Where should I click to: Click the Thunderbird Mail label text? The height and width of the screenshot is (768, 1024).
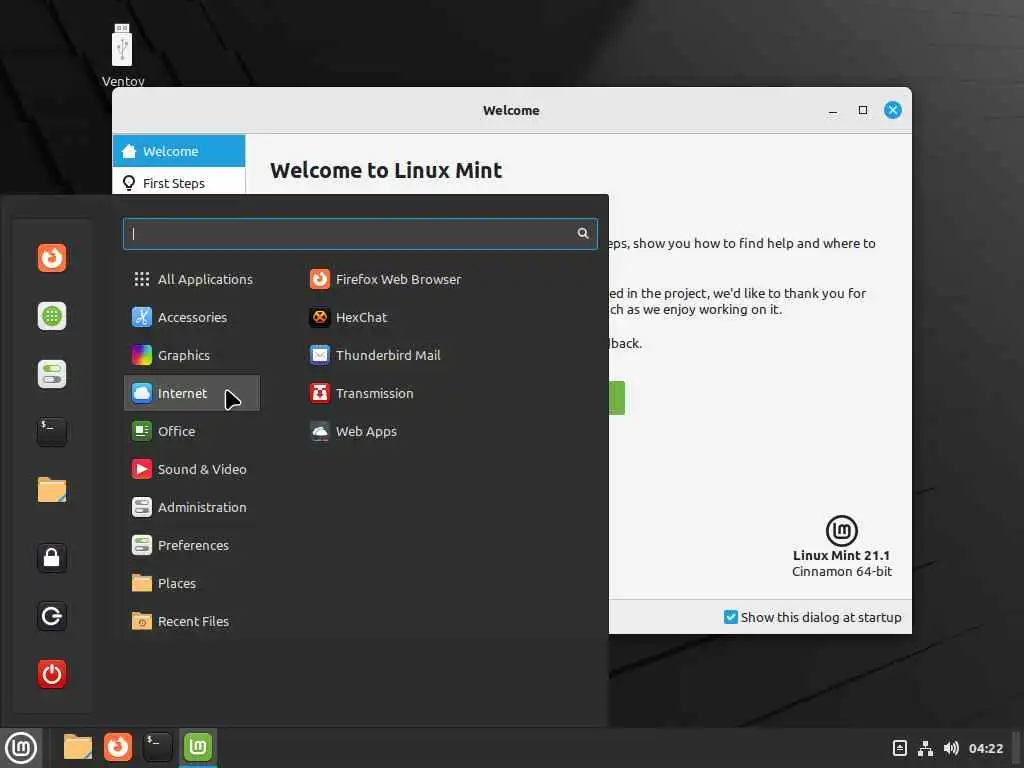388,355
